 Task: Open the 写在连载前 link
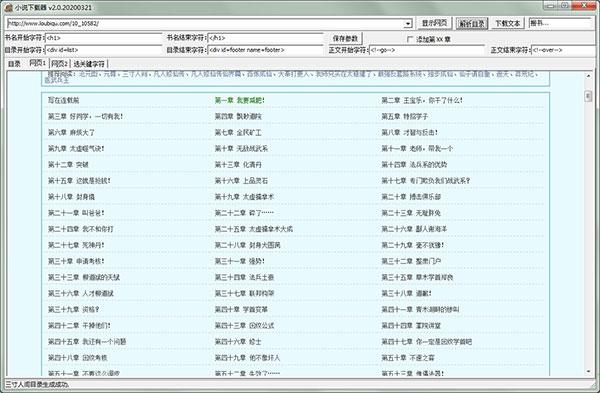(64, 100)
